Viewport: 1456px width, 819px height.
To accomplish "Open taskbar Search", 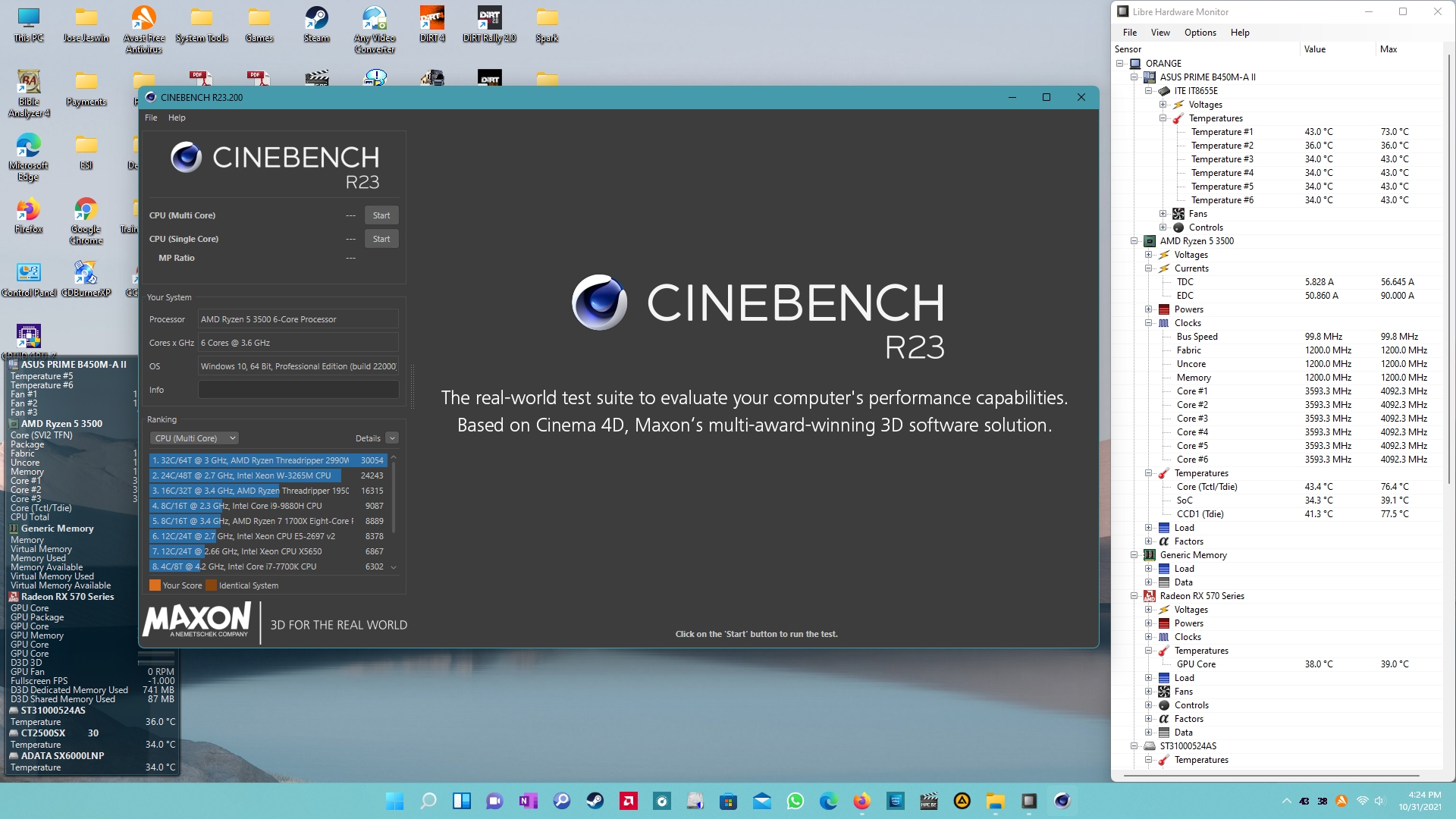I will coord(428,801).
